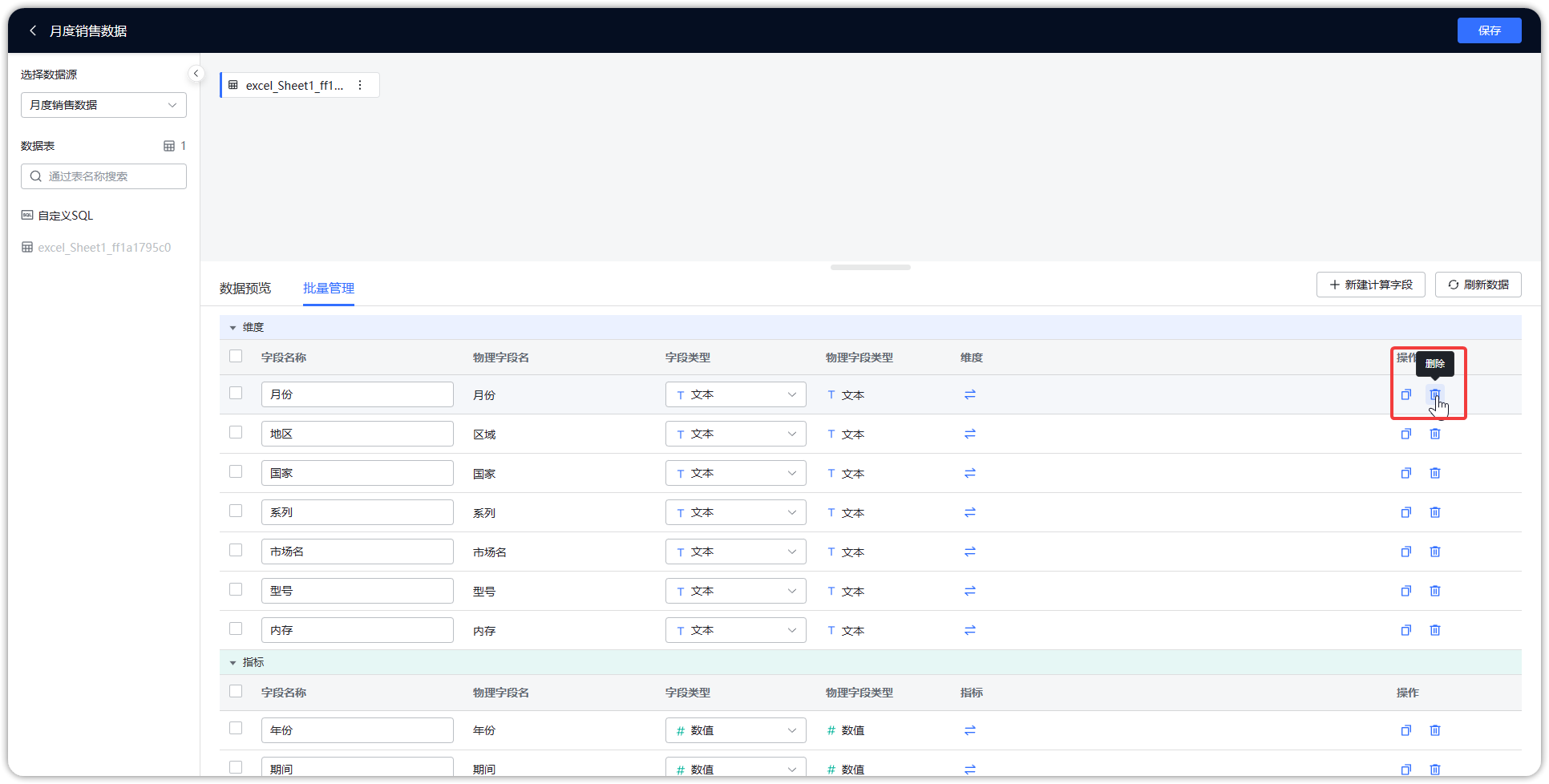Viewport: 1549px width, 784px height.
Task: Convert 国家 dimension to metric
Action: click(970, 473)
